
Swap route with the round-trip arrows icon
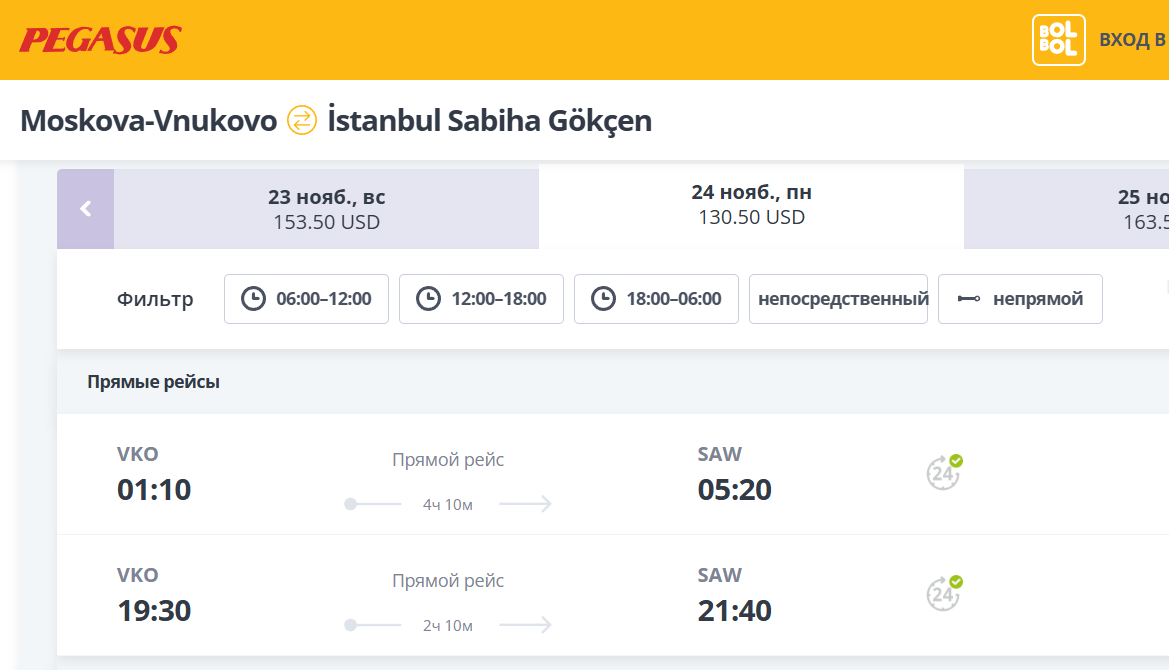[x=302, y=121]
